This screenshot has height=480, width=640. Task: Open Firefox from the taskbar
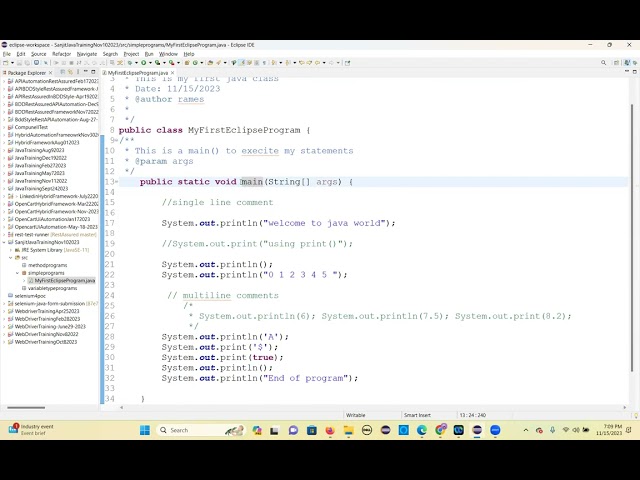click(330, 430)
